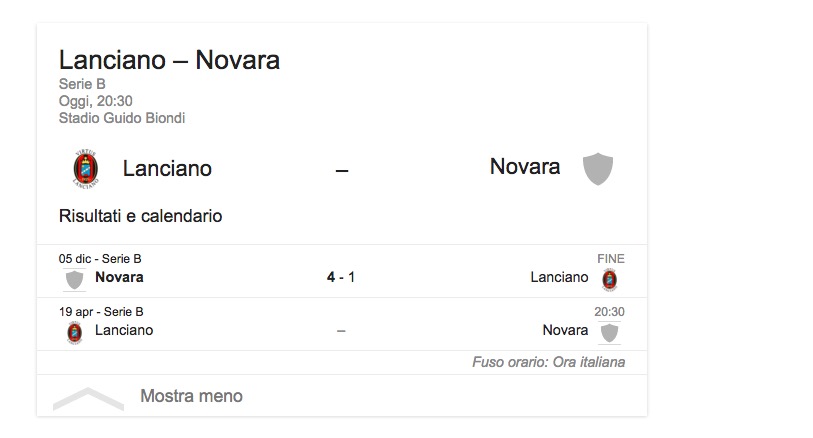Click the Mostra meno label
This screenshot has width=813, height=438.
tap(191, 396)
